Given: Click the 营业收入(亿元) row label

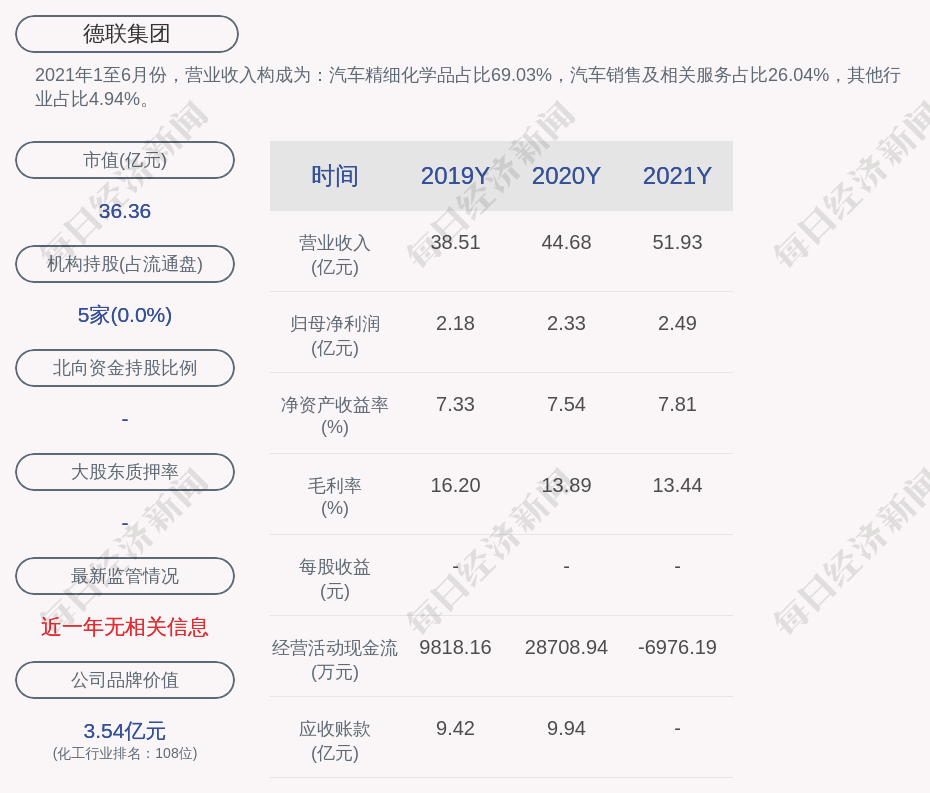Looking at the screenshot, I should pos(335,255).
